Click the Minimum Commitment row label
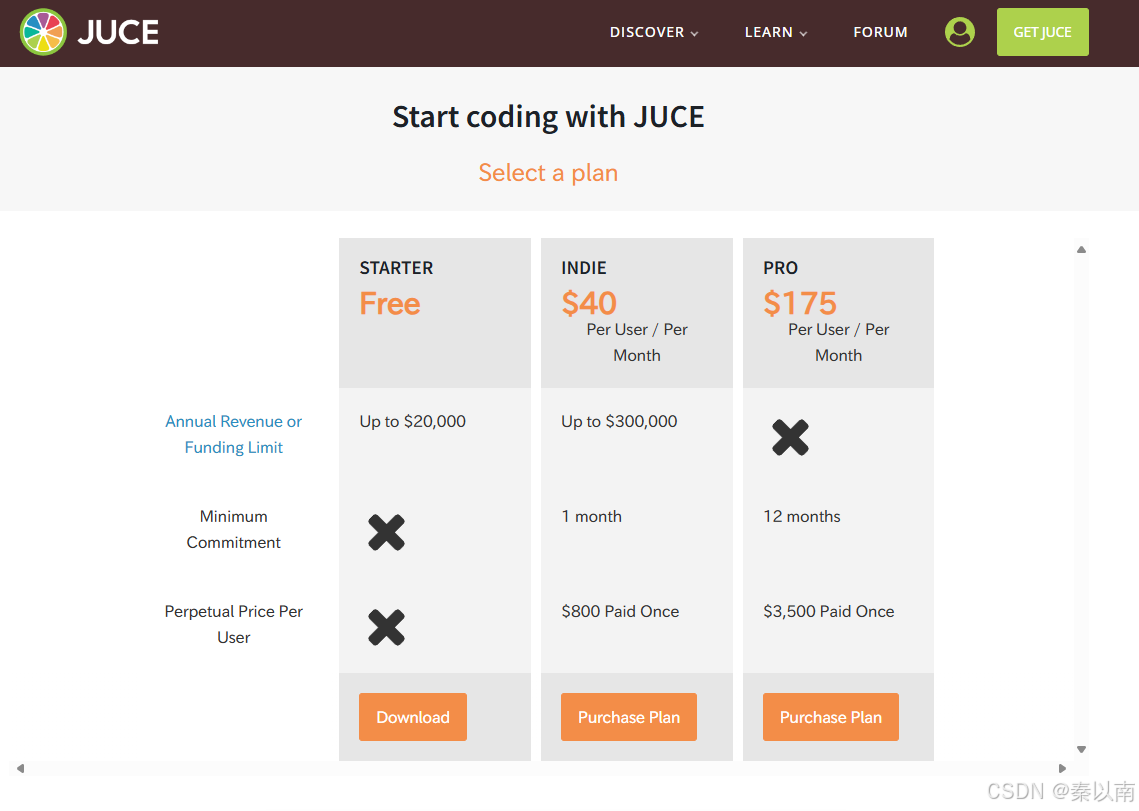The image size is (1139, 811). (233, 530)
